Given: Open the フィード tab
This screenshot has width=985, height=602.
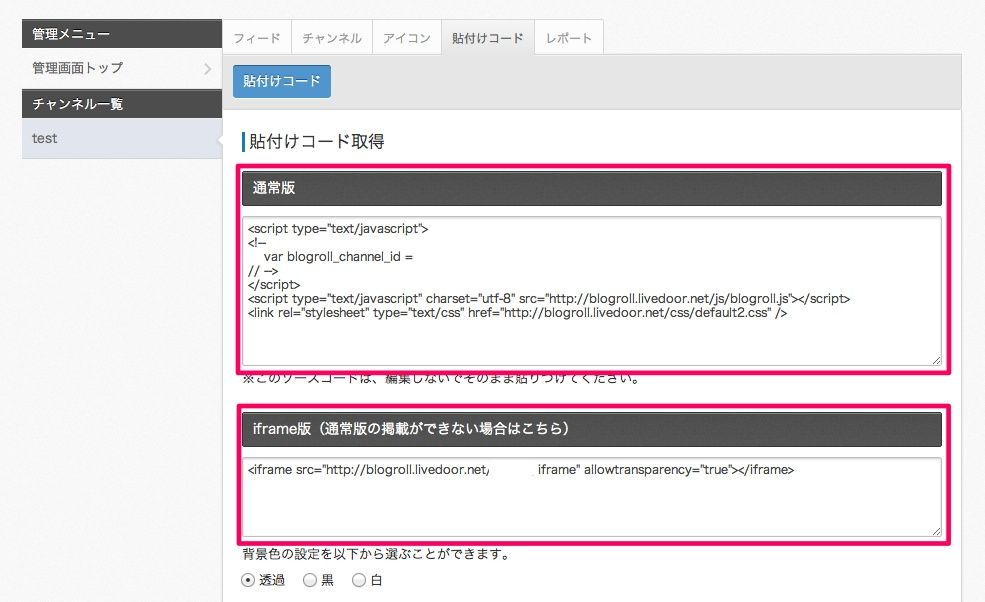Looking at the screenshot, I should pyautogui.click(x=257, y=38).
